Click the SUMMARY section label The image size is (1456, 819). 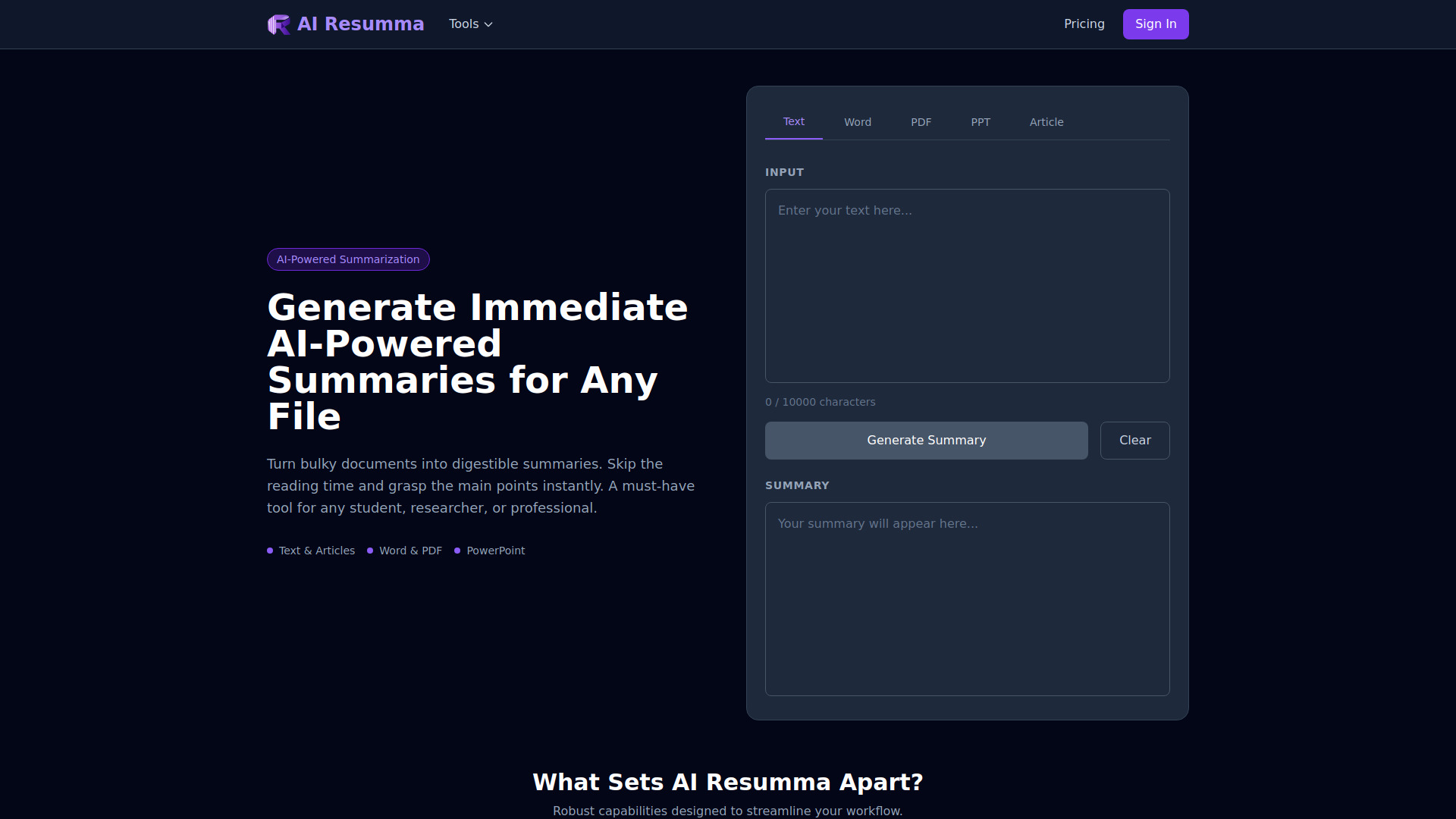[797, 485]
